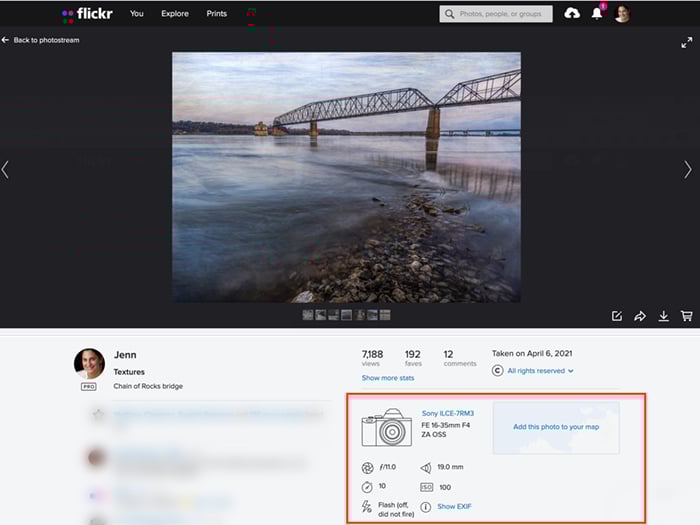Open the All rights reserved dropdown
Image resolution: width=700 pixels, height=525 pixels.
(x=540, y=371)
